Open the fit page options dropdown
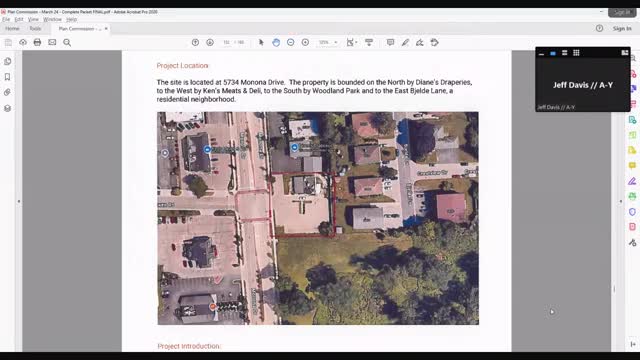640x360 pixels. point(351,42)
